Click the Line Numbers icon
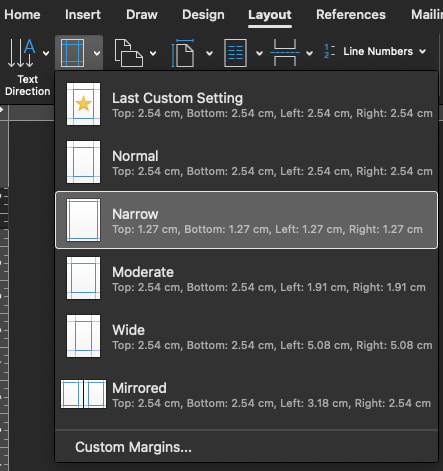The image size is (443, 471). (x=329, y=51)
